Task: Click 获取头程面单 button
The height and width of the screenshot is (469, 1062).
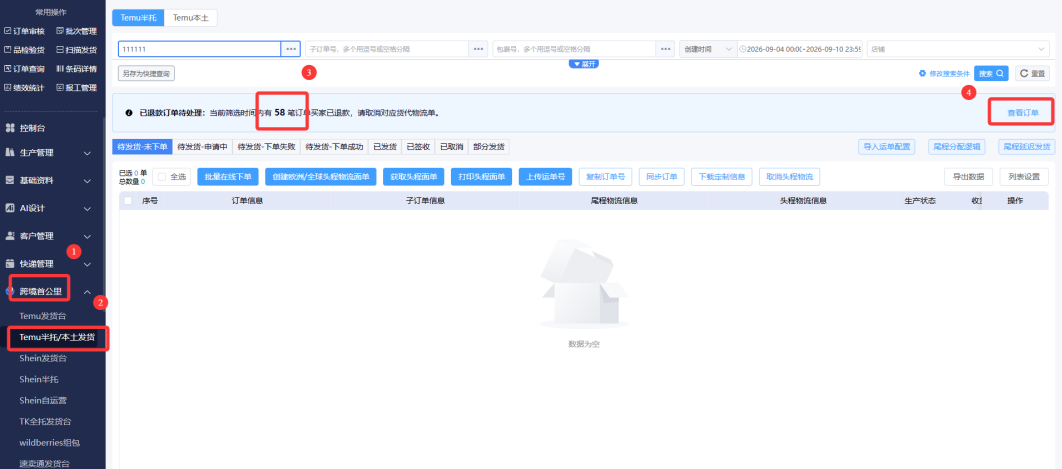Action: [414, 177]
